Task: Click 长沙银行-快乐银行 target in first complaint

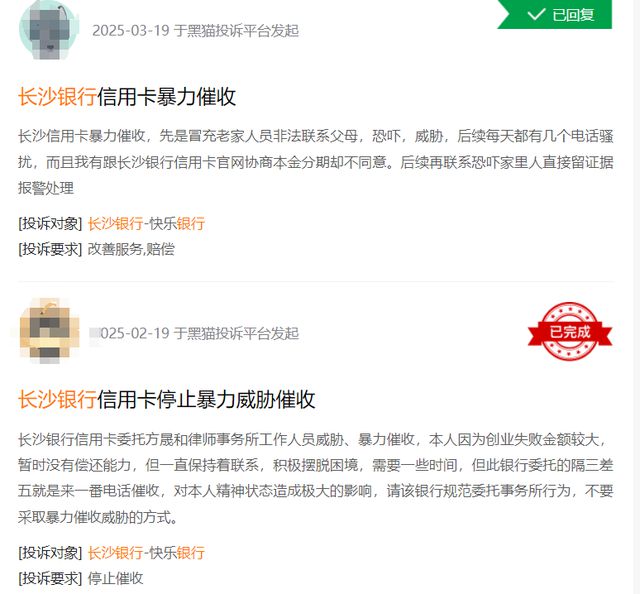Action: click(x=146, y=223)
